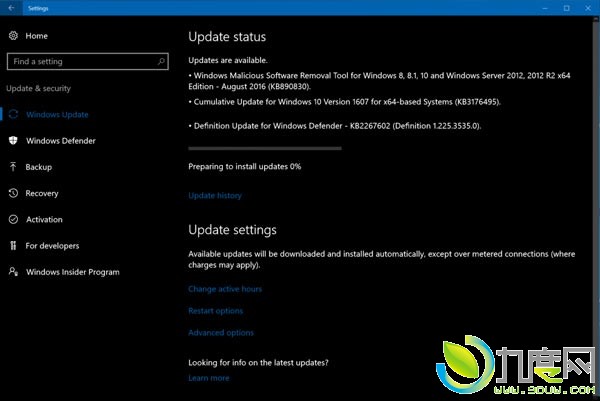Select Windows Update in sidebar
Viewport: 600px width, 401px height.
pos(57,114)
